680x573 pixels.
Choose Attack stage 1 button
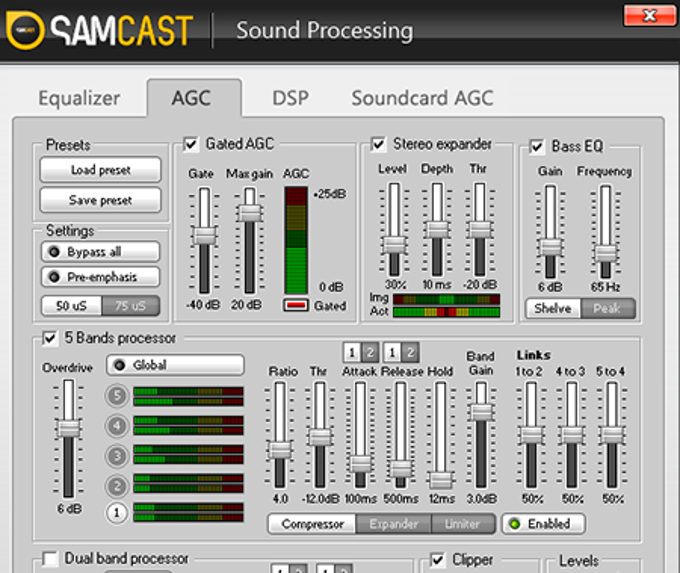click(x=352, y=352)
